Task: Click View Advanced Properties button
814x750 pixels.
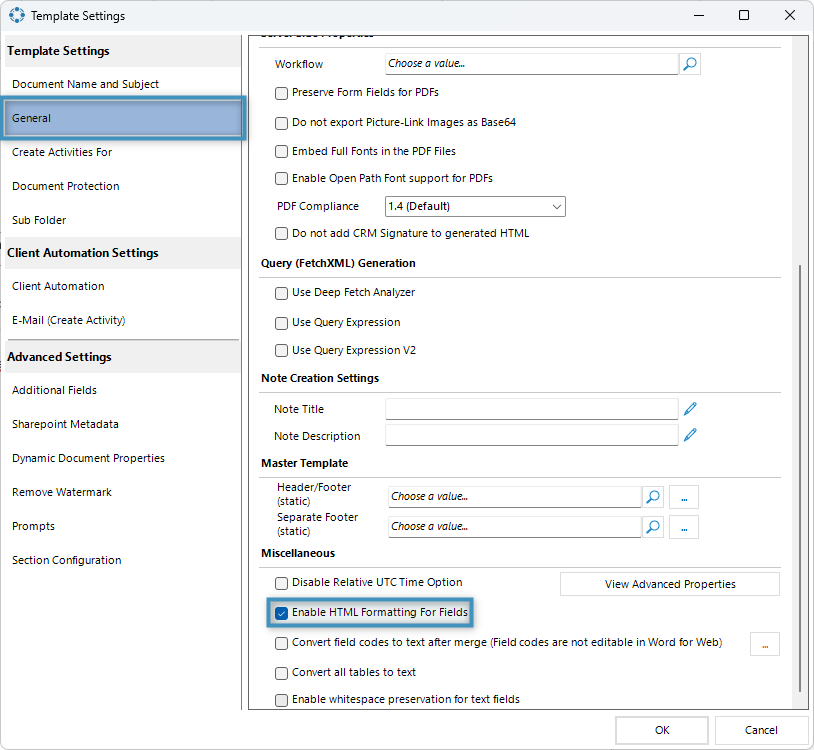Action: pyautogui.click(x=670, y=584)
